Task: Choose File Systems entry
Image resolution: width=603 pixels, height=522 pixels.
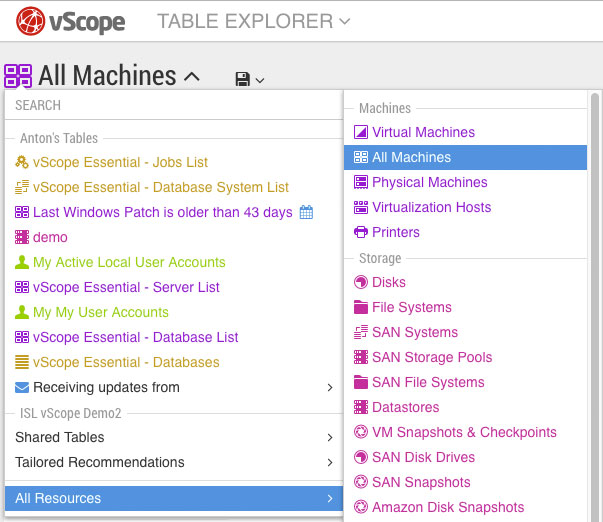Action: point(412,307)
